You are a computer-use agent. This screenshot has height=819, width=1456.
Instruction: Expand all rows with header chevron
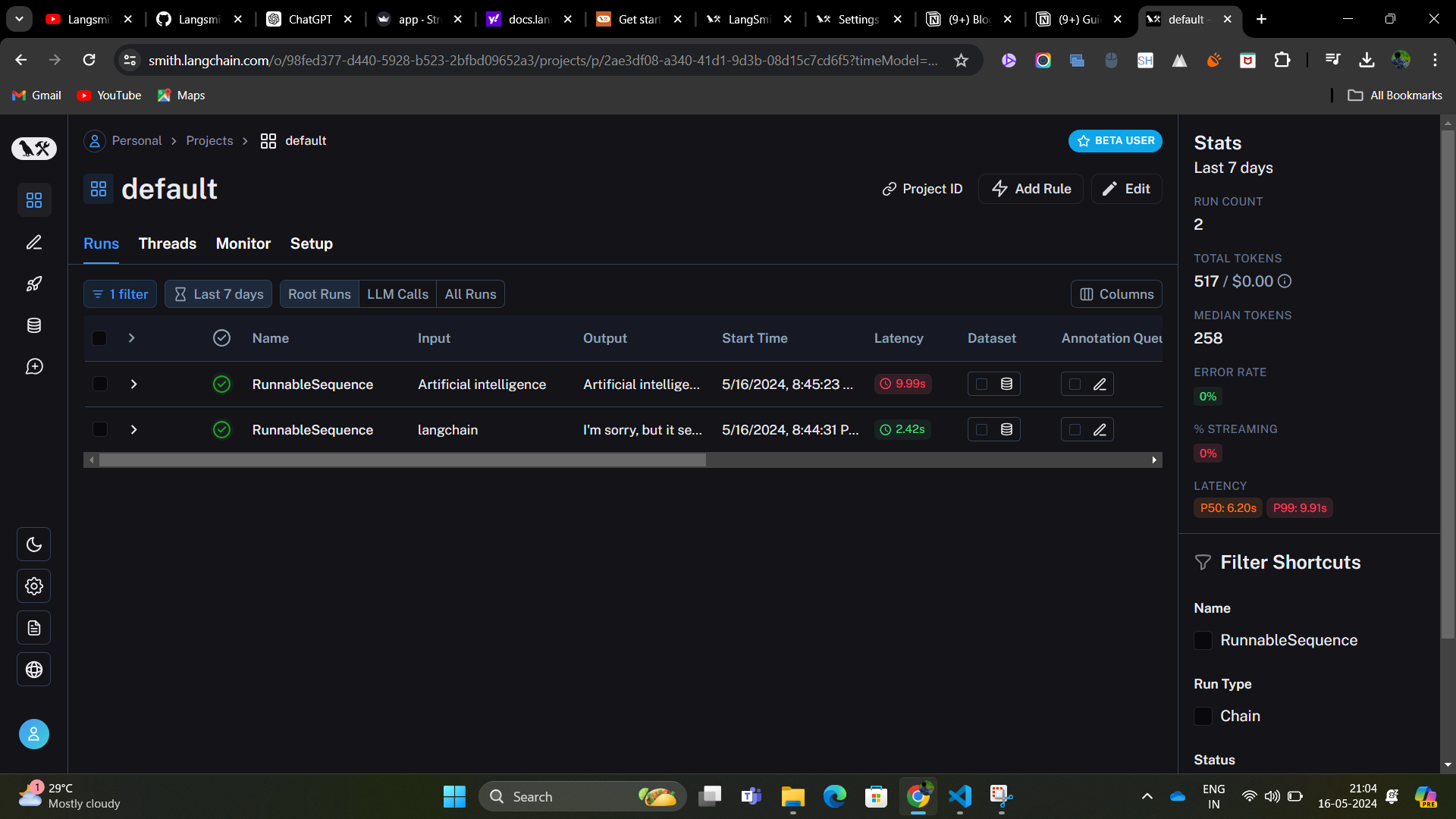pyautogui.click(x=132, y=338)
